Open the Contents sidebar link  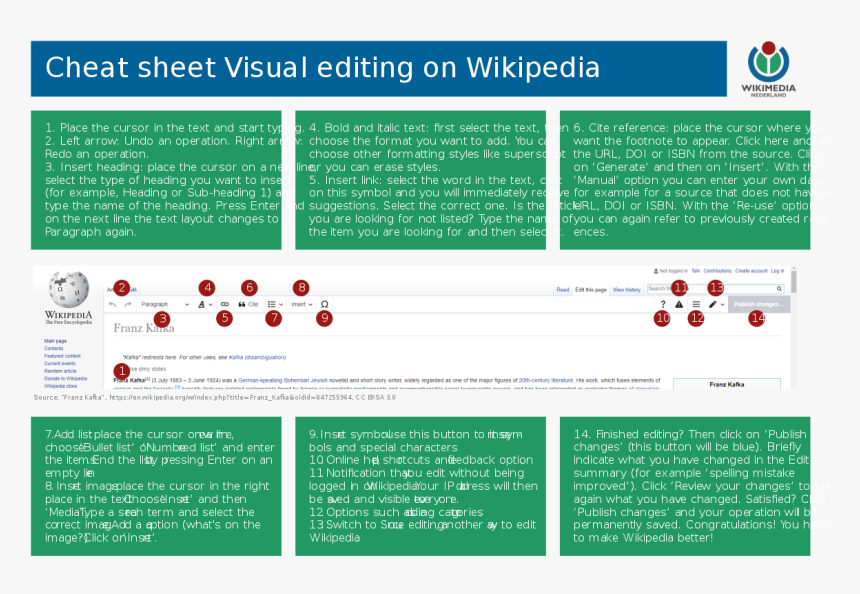click(54, 348)
